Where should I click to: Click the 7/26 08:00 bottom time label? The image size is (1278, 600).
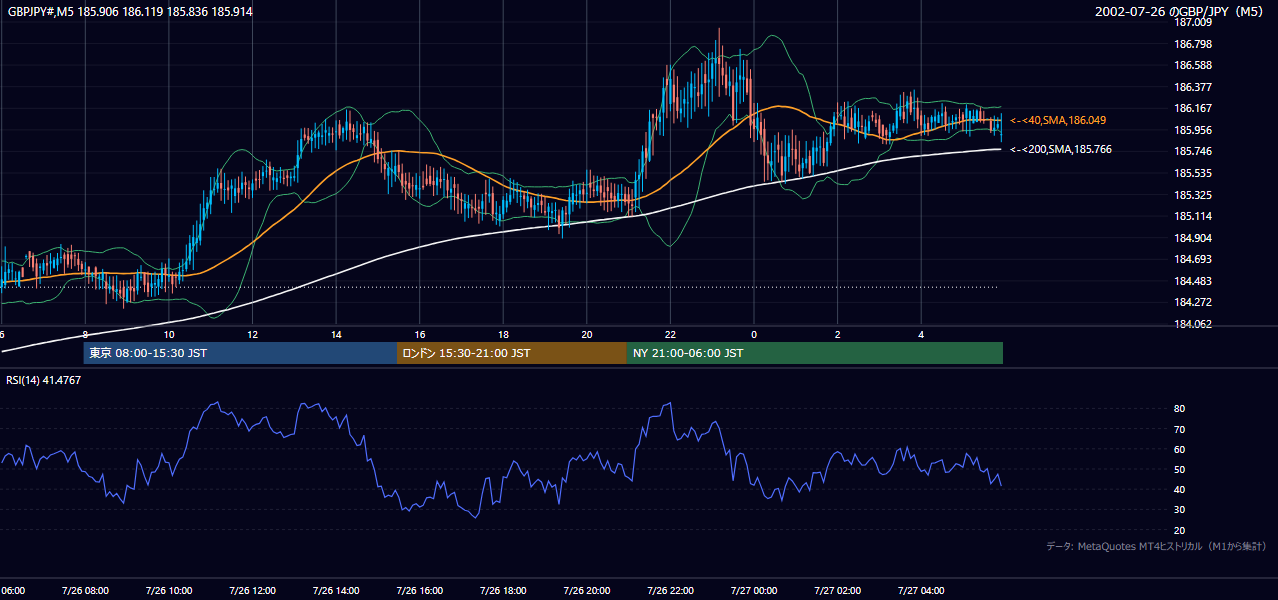(x=85, y=591)
